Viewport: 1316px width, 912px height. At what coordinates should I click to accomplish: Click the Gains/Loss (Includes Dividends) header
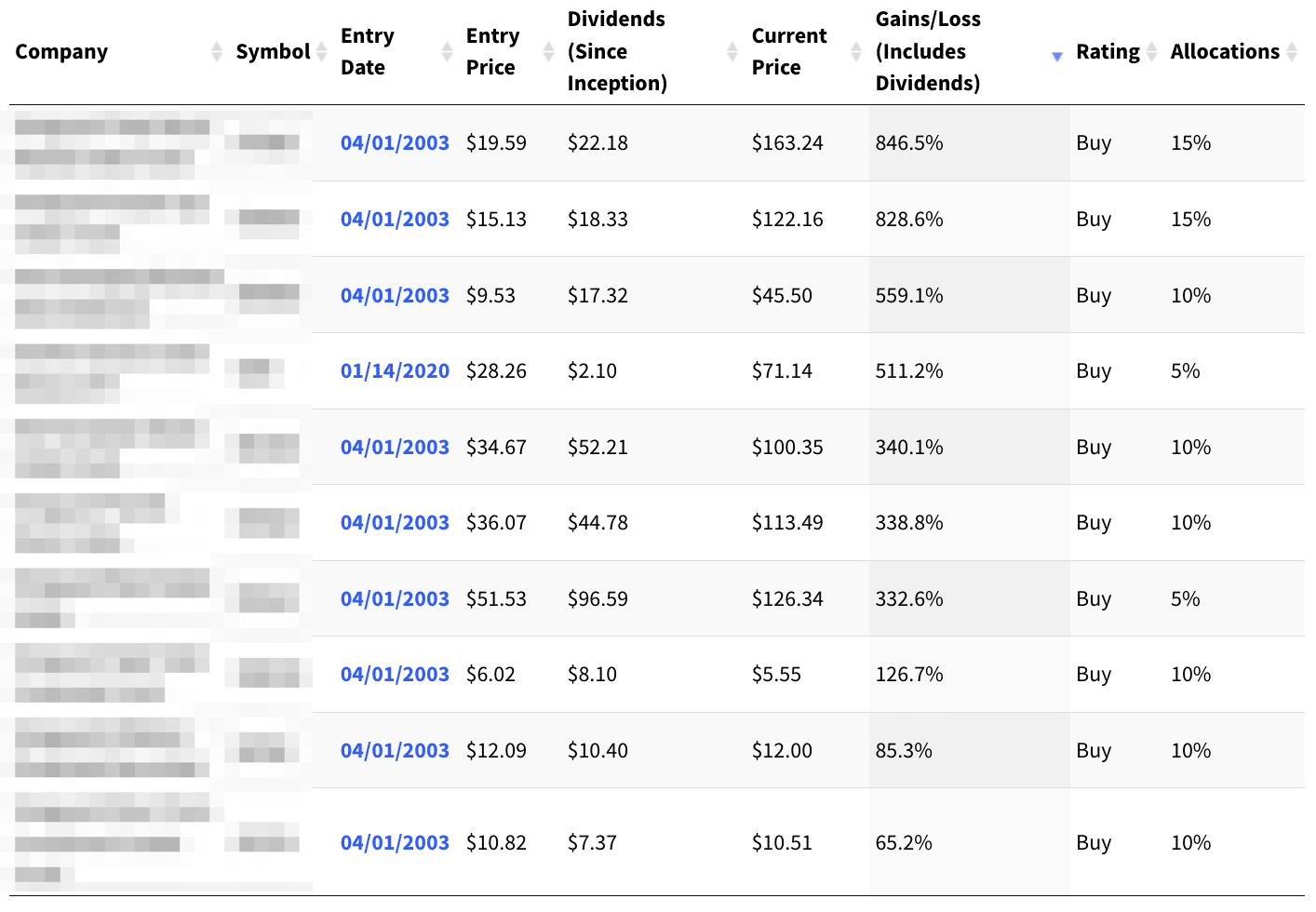pyautogui.click(x=928, y=52)
